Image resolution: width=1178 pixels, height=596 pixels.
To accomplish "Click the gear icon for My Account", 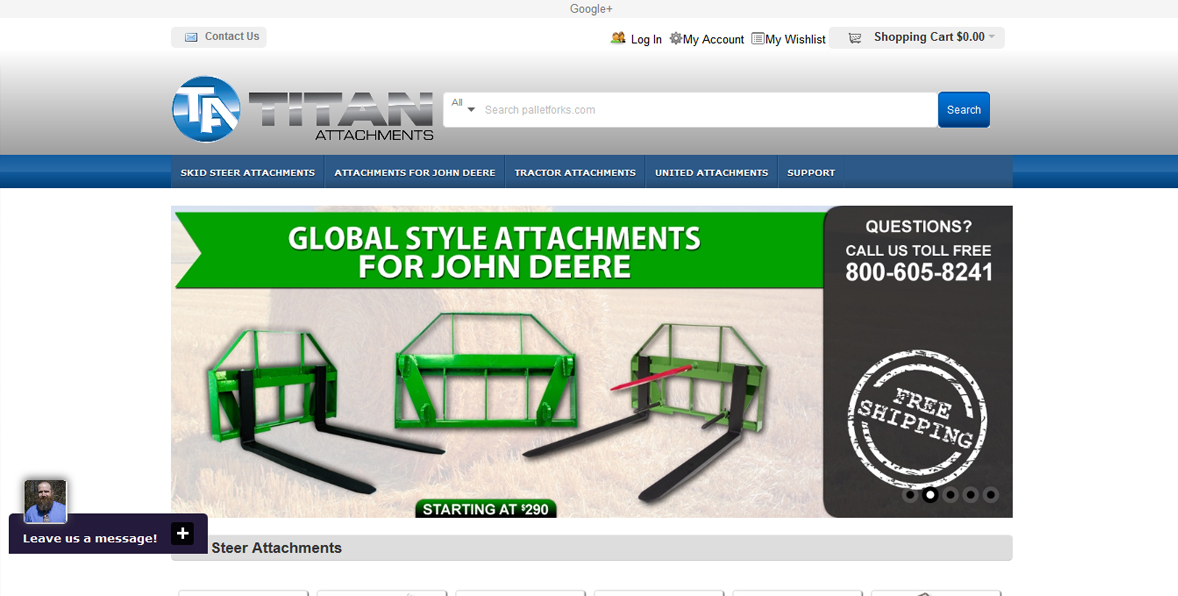I will pos(676,38).
